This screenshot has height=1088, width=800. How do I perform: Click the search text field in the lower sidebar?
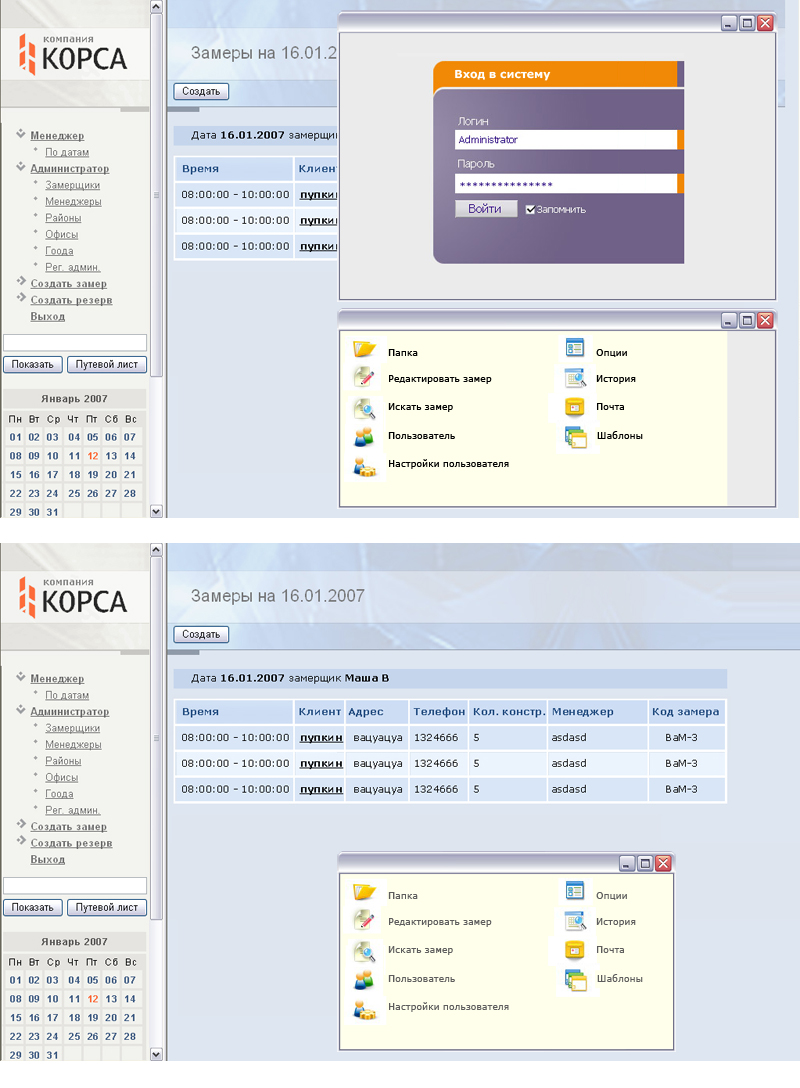(75, 886)
